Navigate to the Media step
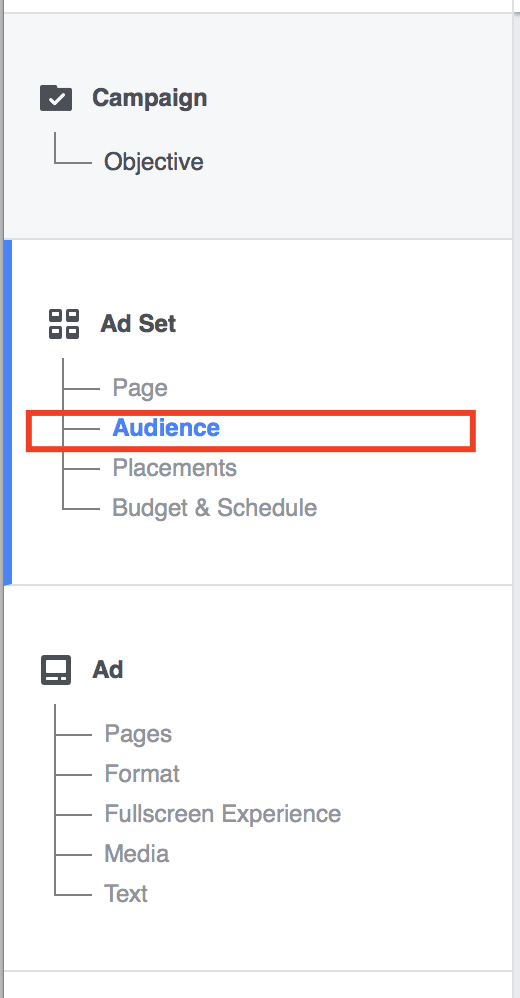The width and height of the screenshot is (520, 998). [x=137, y=854]
